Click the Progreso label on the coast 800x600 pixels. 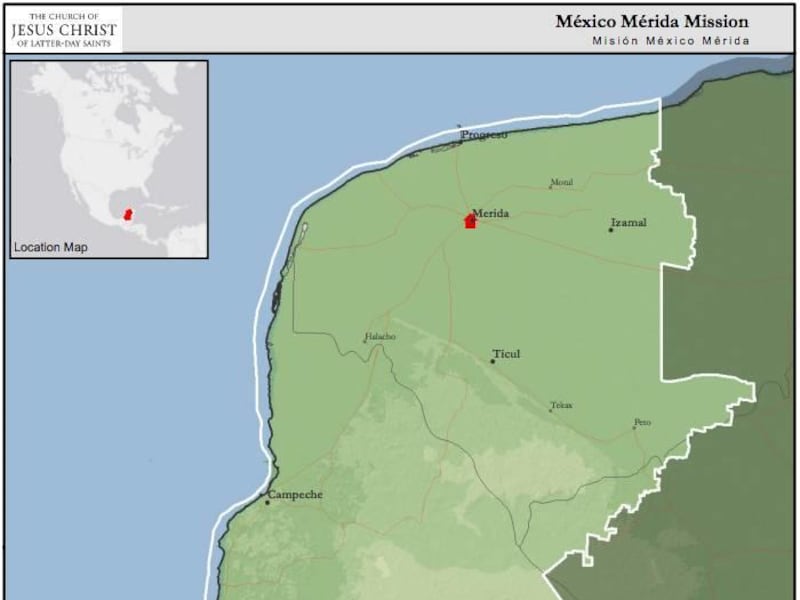tap(484, 134)
